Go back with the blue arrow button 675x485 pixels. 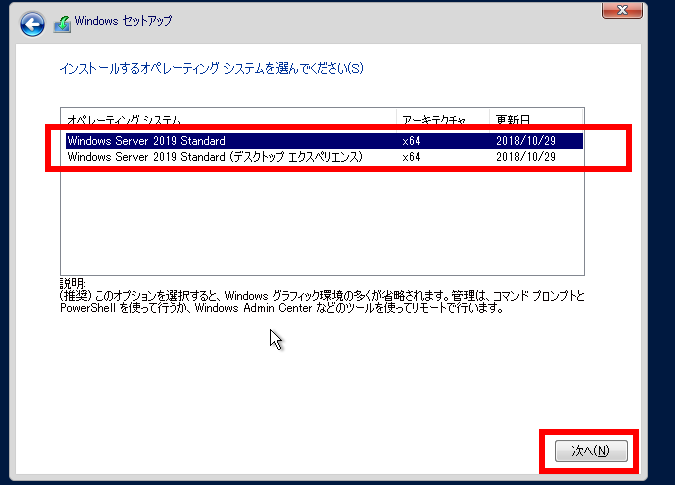coord(32,24)
